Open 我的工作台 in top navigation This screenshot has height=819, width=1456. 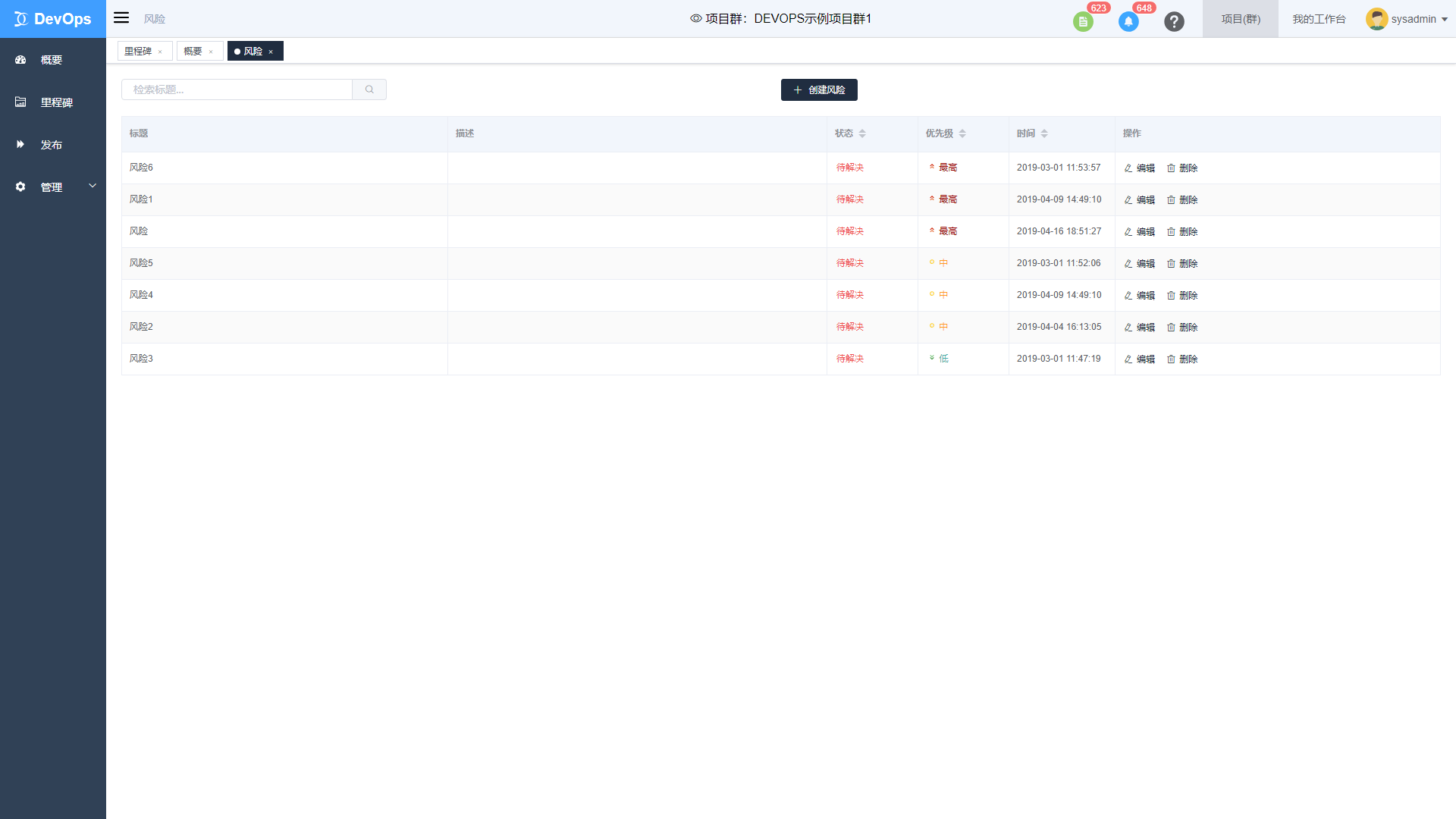[x=1319, y=19]
